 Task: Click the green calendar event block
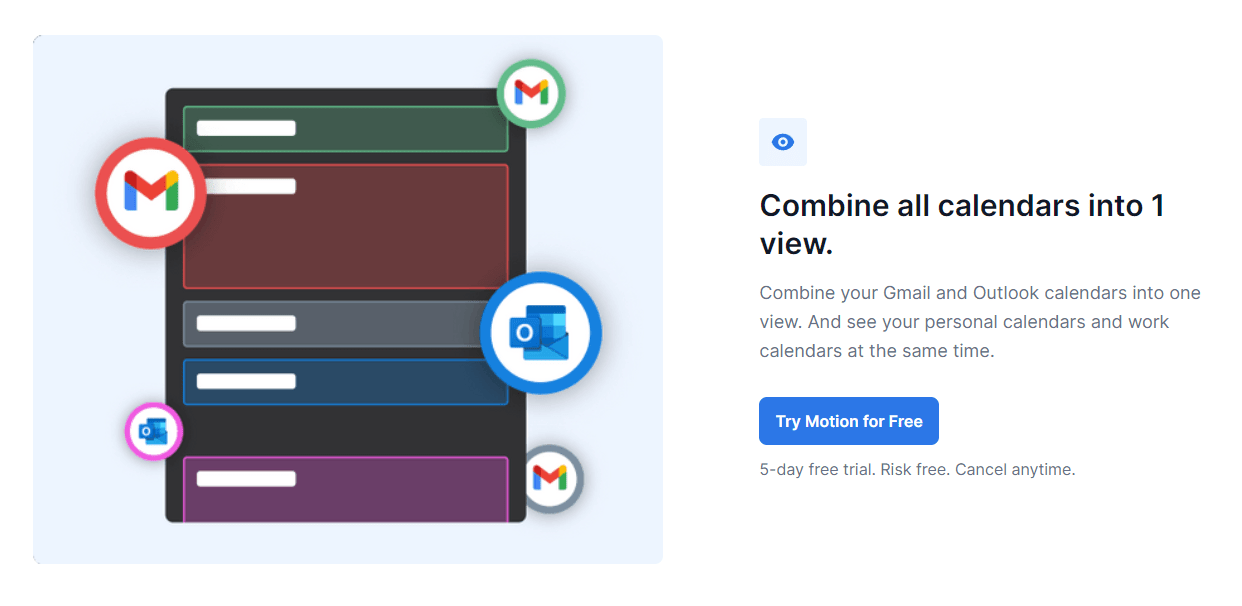400,129
